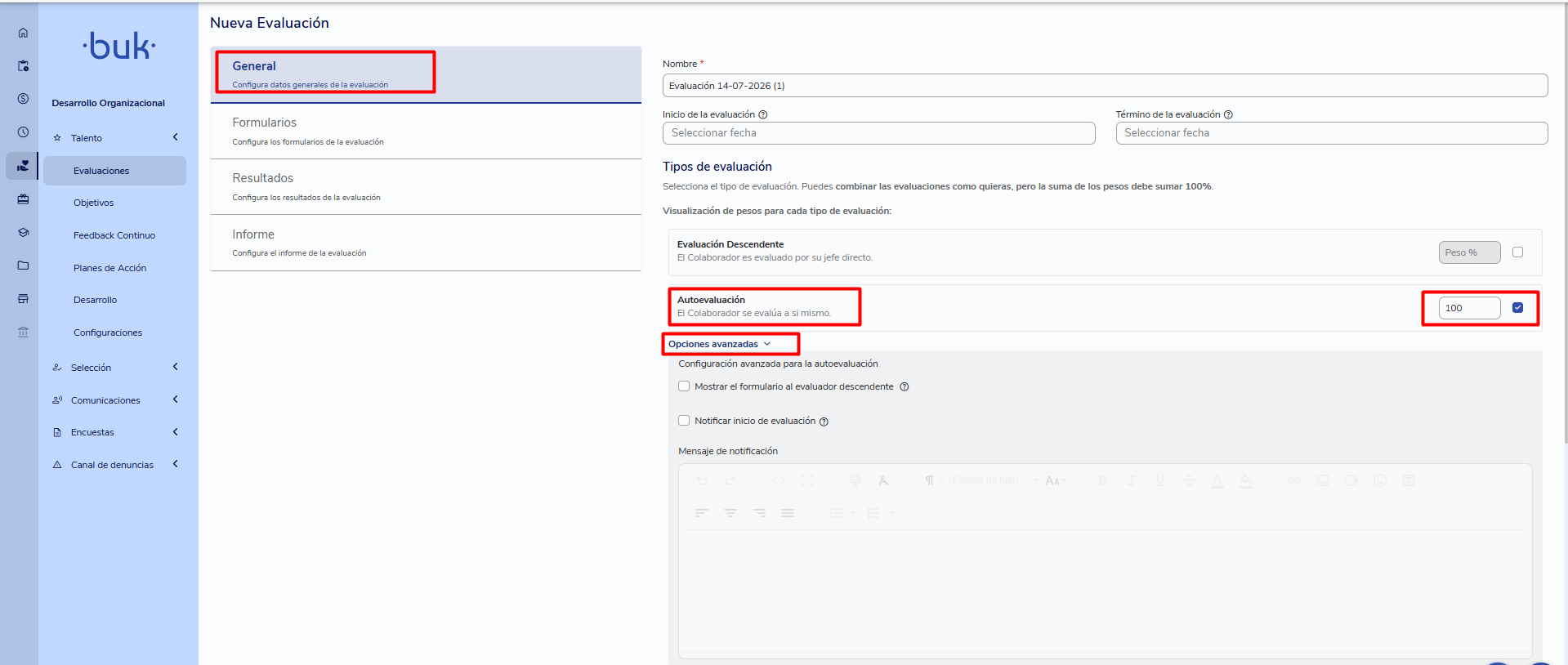The image size is (1568, 665).
Task: Expand the Encuestas menu chevron
Action: [x=175, y=432]
